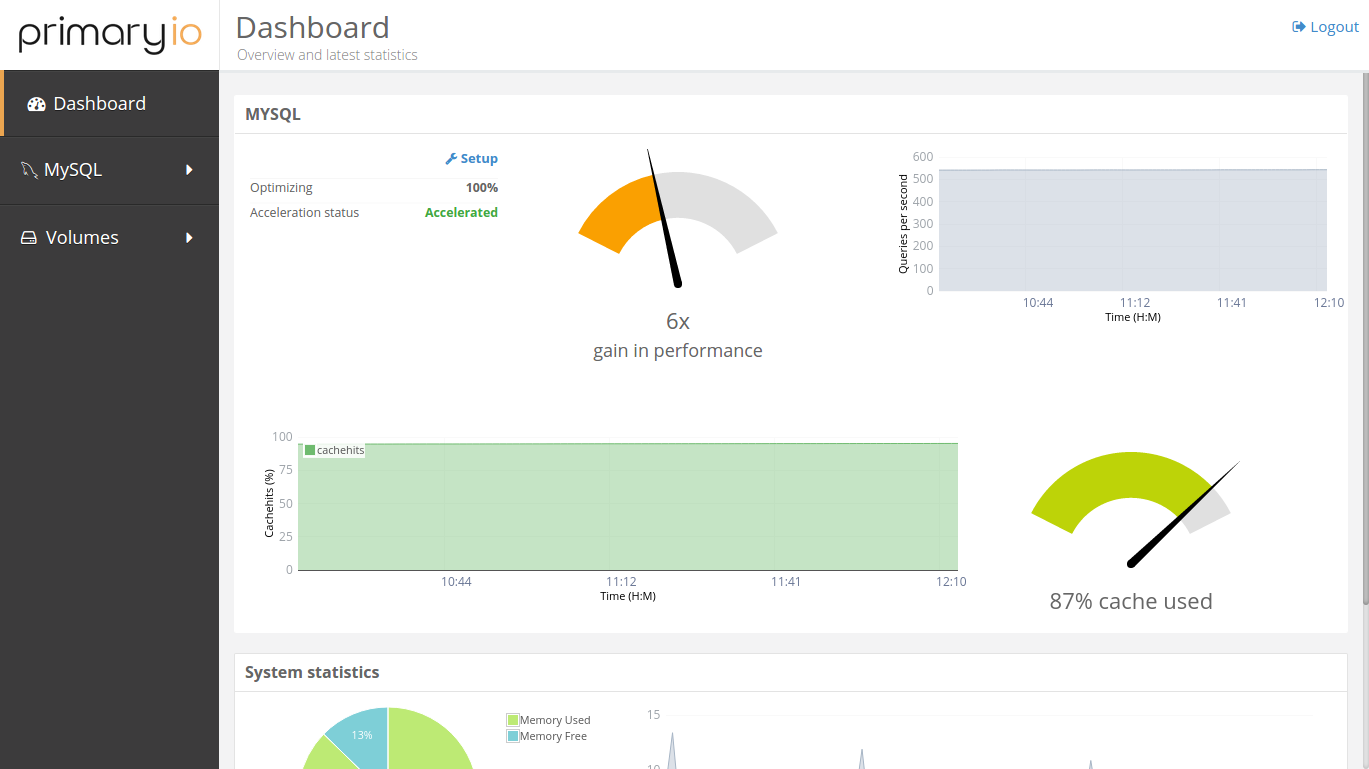1369x769 pixels.
Task: Click the 'Cachehits (%)' axis label
Action: point(269,503)
